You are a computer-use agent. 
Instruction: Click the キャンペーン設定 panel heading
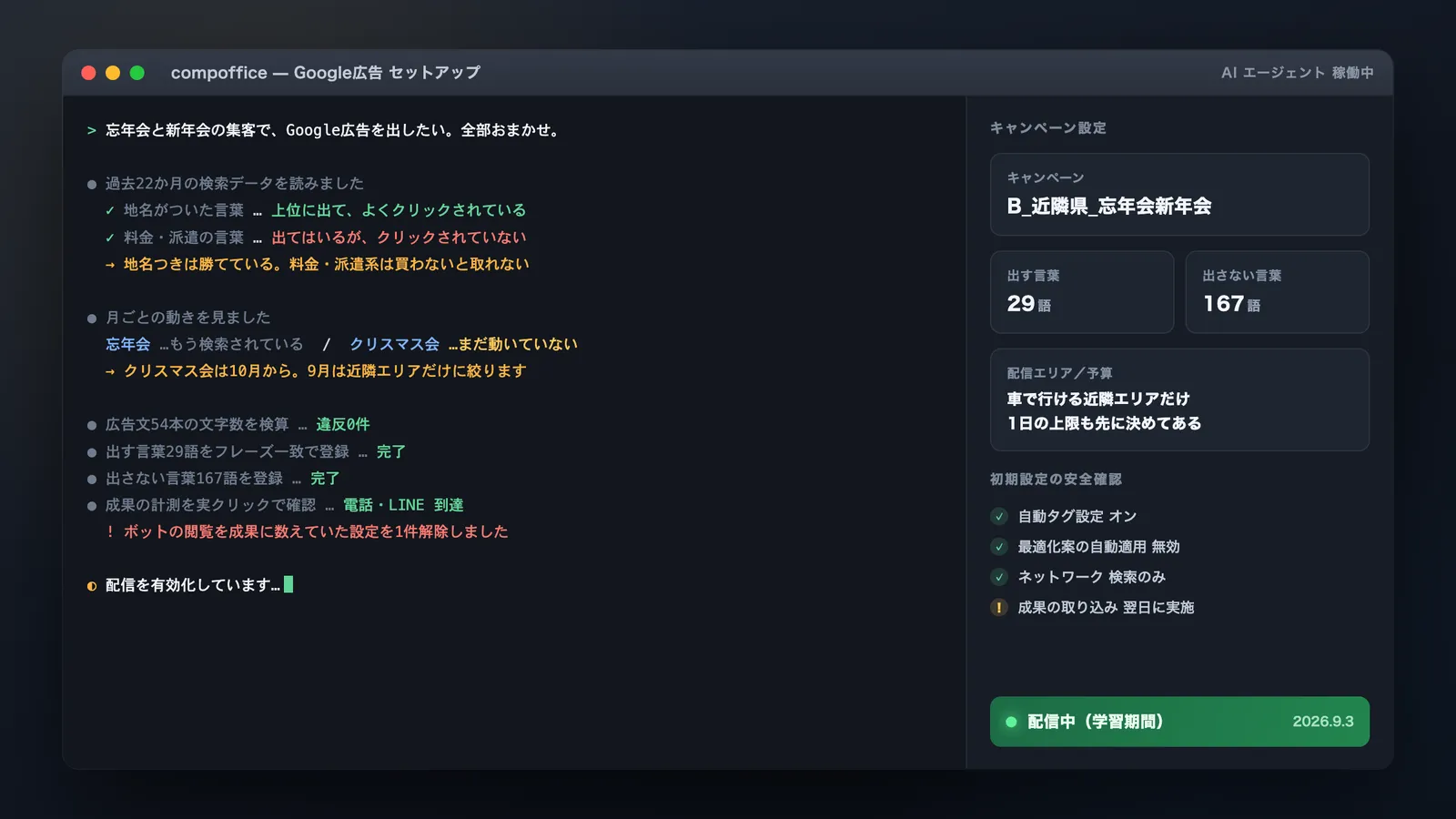tap(1048, 128)
